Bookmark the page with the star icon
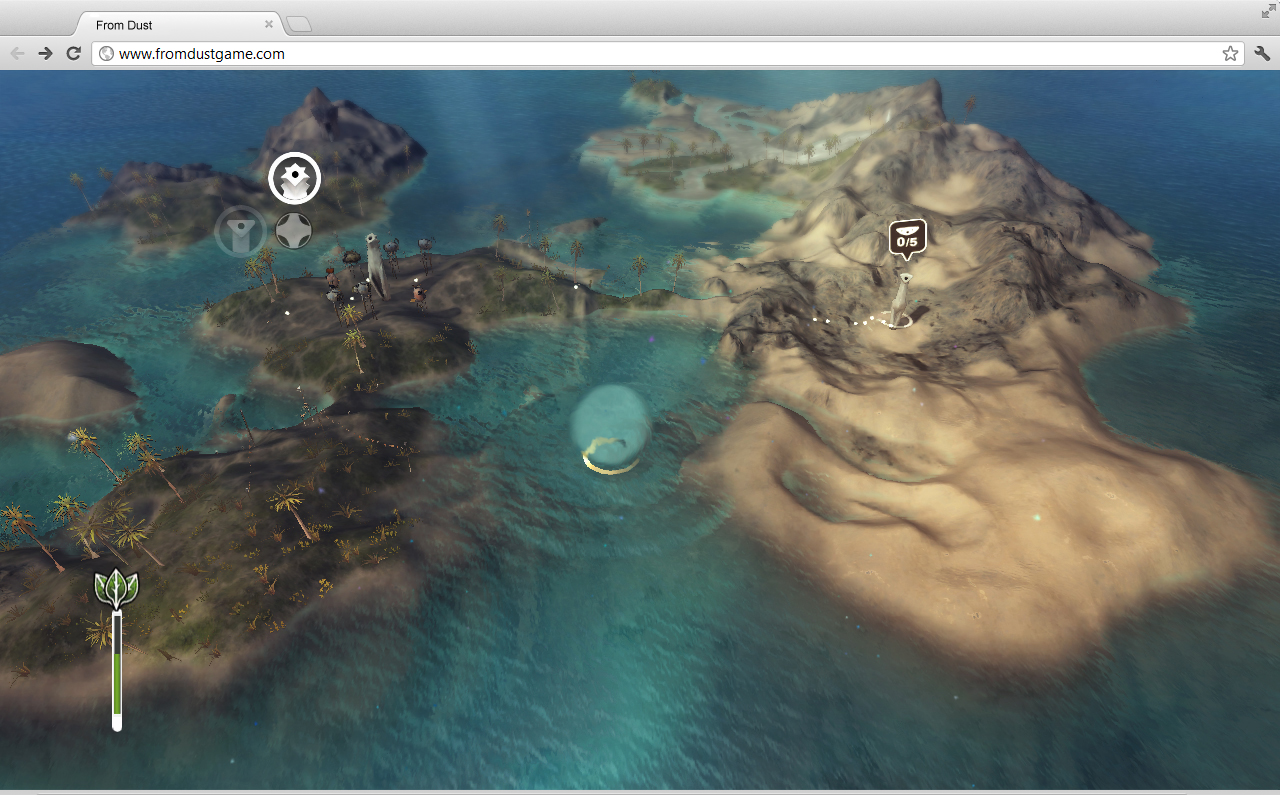The image size is (1280, 795). 1230,54
